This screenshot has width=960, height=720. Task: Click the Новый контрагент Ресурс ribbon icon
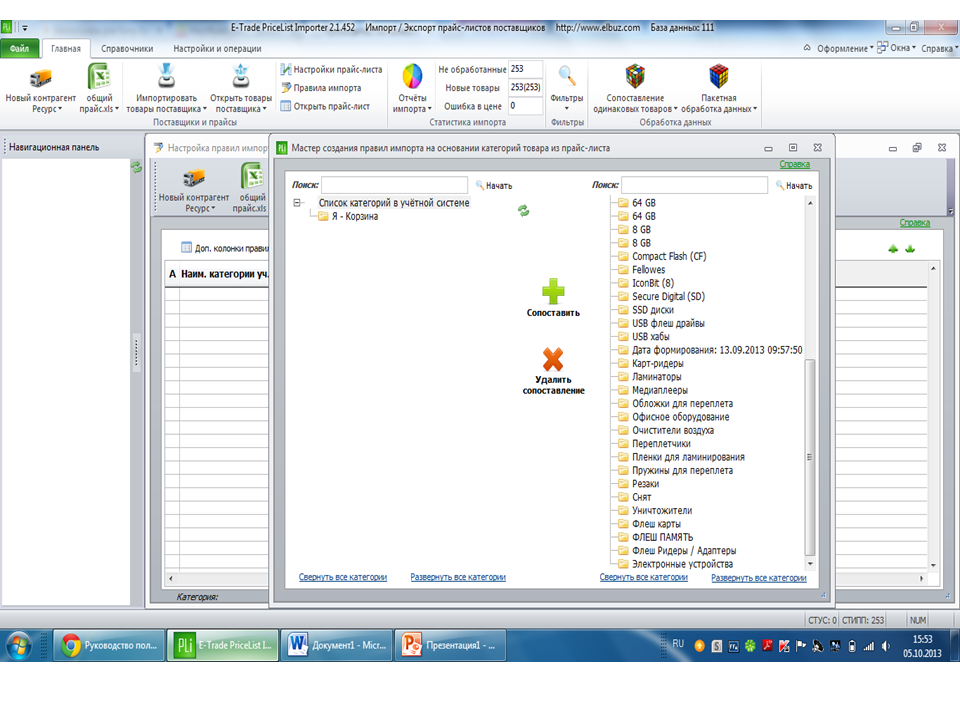(x=40, y=78)
